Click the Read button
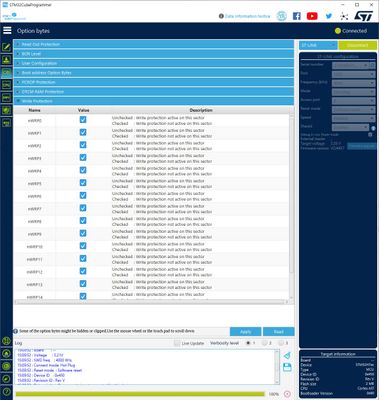Viewport: 379px width, 400px height. pyautogui.click(x=279, y=332)
